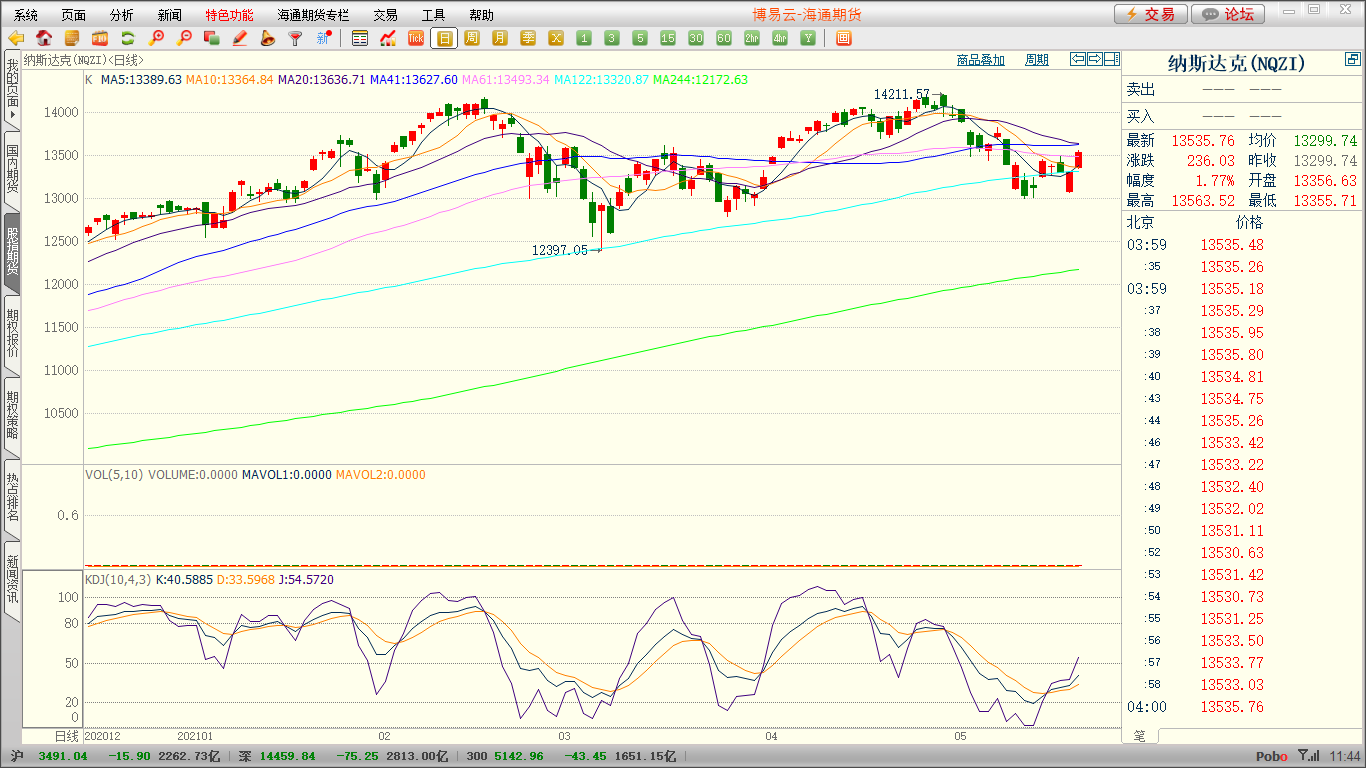The height and width of the screenshot is (768, 1366).
Task: Select the 30-minute period button
Action: pyautogui.click(x=696, y=38)
